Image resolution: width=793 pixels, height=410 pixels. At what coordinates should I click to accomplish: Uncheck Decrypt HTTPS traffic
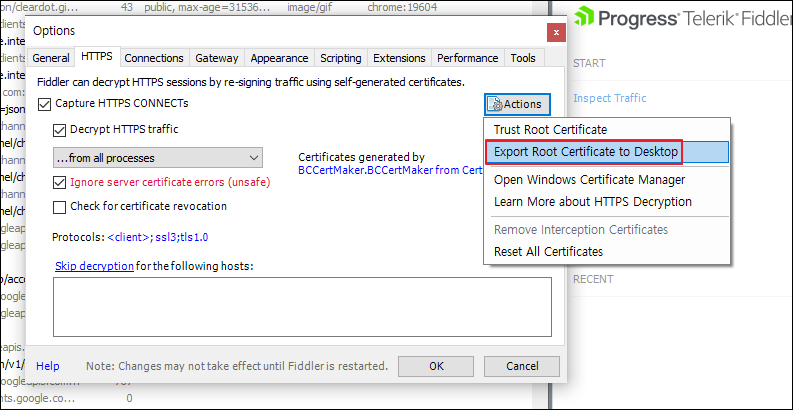click(60, 130)
